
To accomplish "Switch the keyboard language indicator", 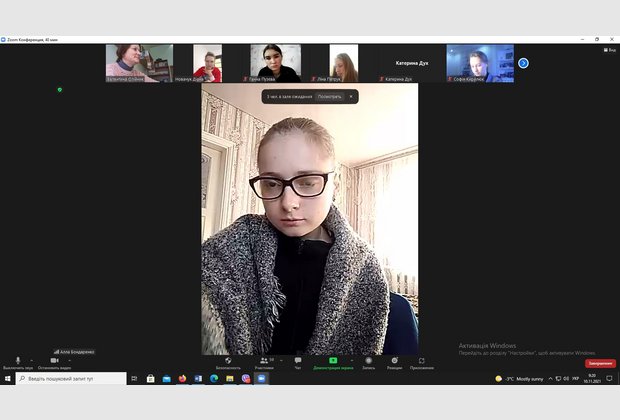I will pyautogui.click(x=575, y=379).
